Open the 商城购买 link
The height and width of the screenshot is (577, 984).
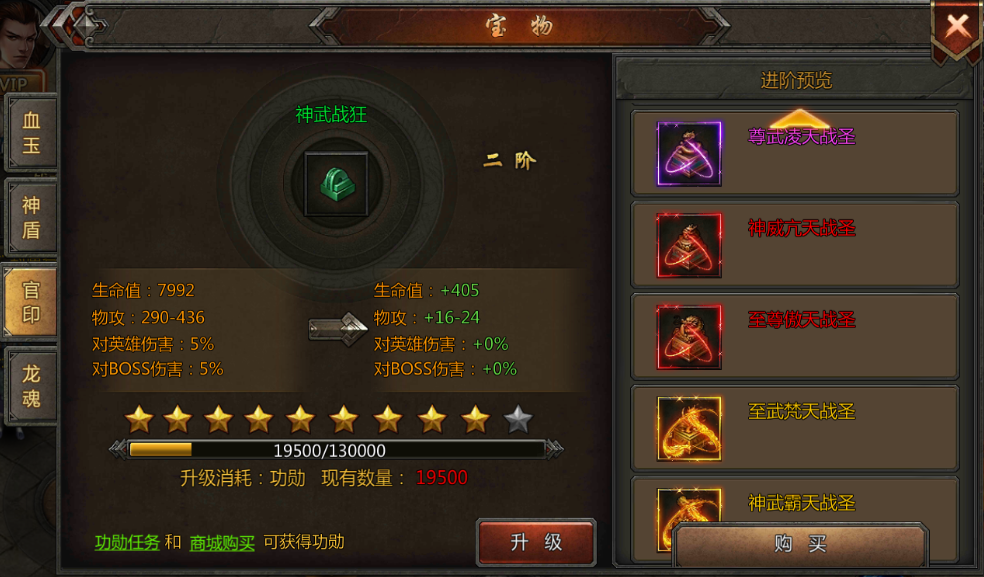[x=222, y=542]
